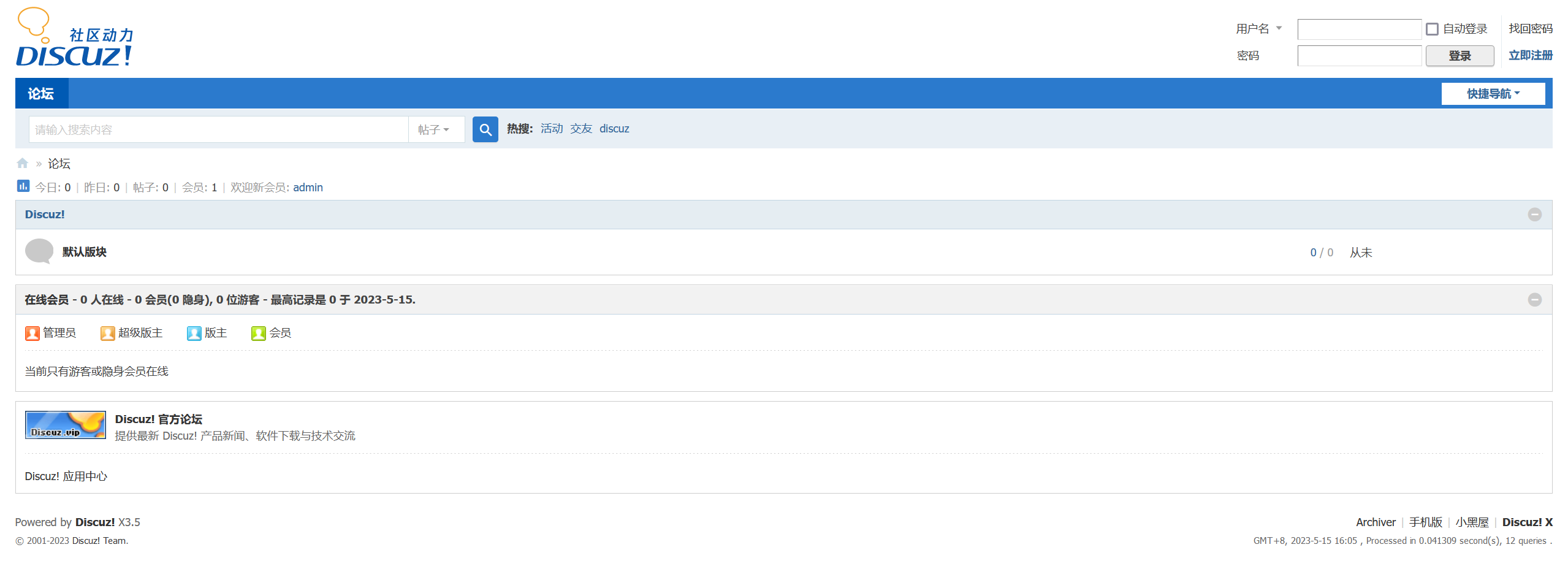Open the 找回密码 link

1530,29
